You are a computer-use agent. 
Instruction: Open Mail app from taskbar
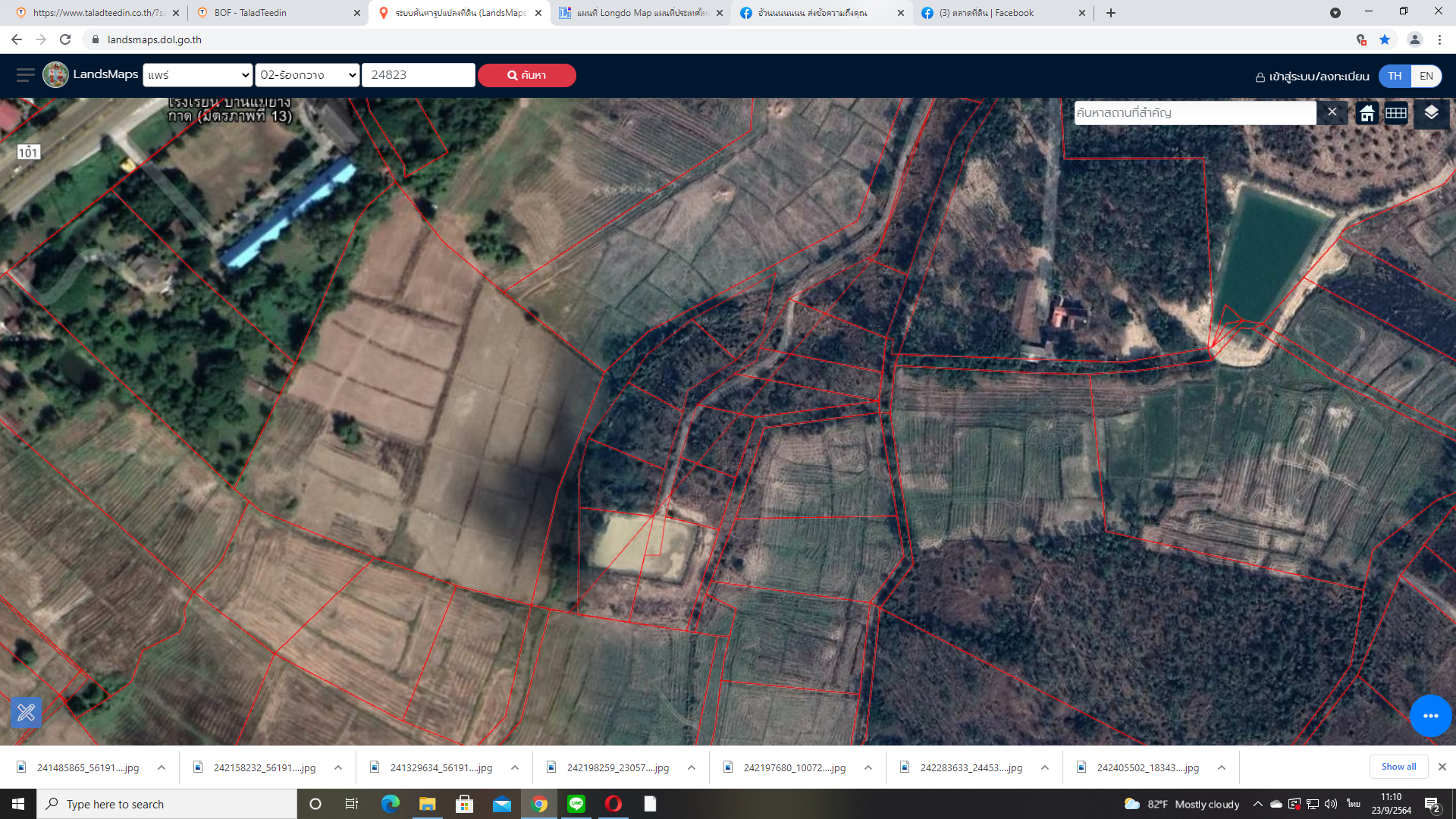(501, 804)
